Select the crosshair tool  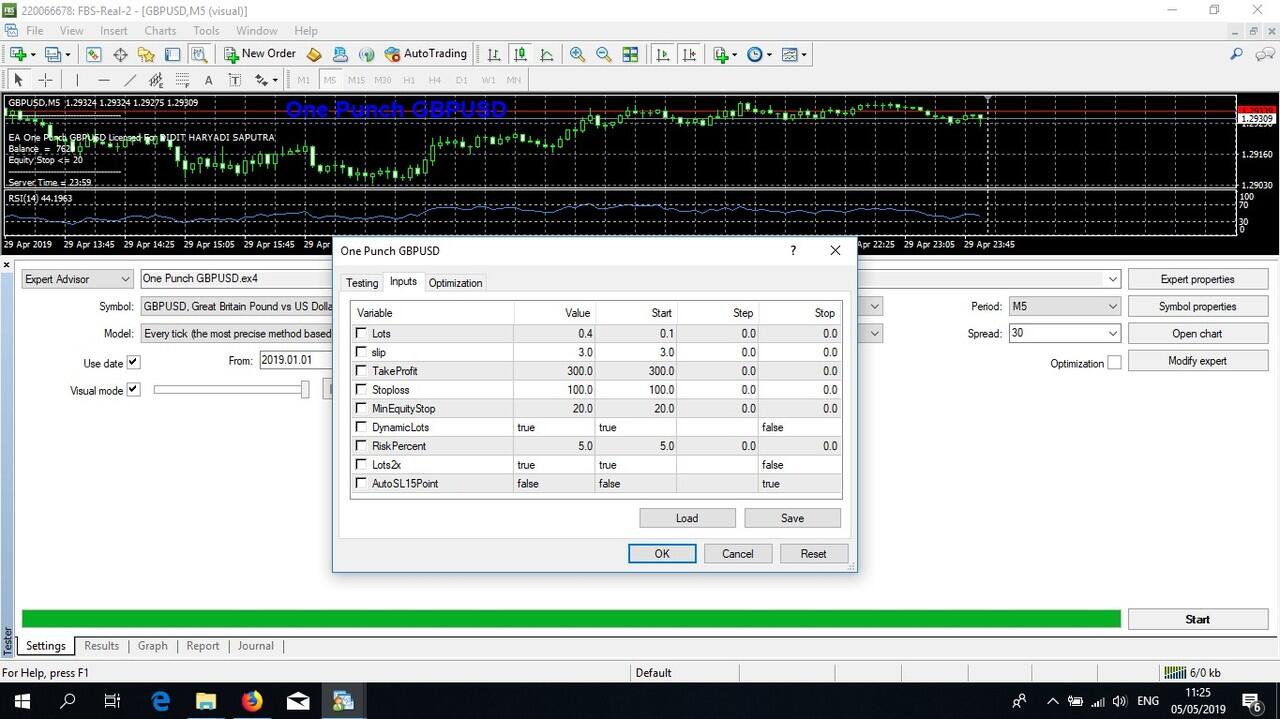click(x=45, y=80)
